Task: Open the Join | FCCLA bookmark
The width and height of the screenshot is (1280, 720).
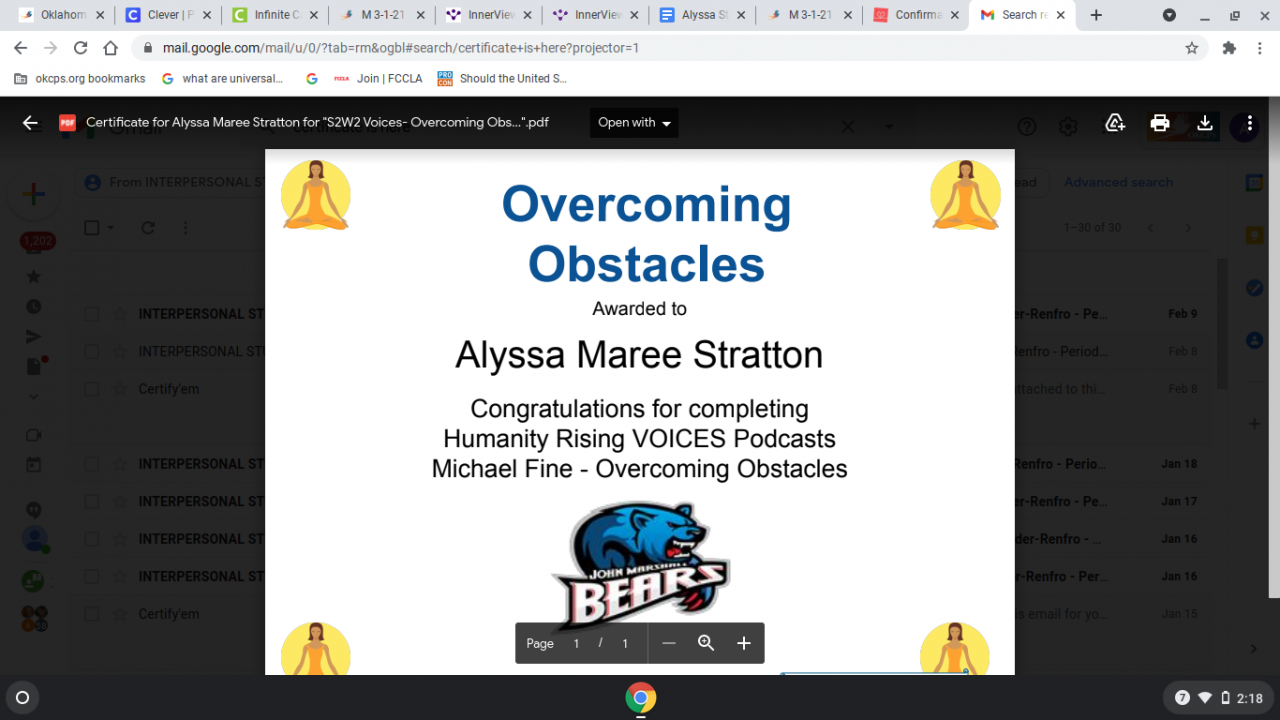Action: (x=378, y=78)
